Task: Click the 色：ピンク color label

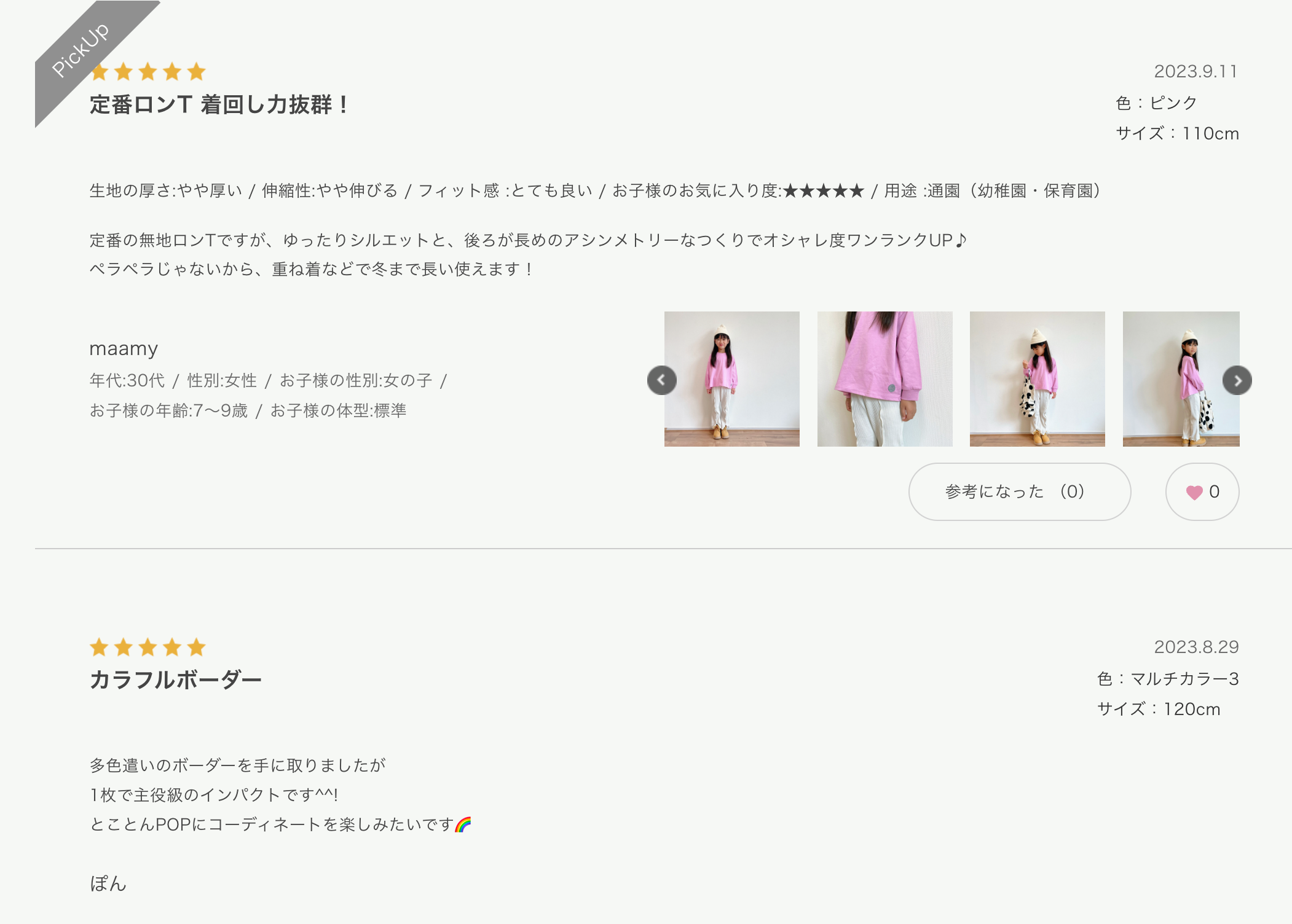Action: (x=1157, y=103)
